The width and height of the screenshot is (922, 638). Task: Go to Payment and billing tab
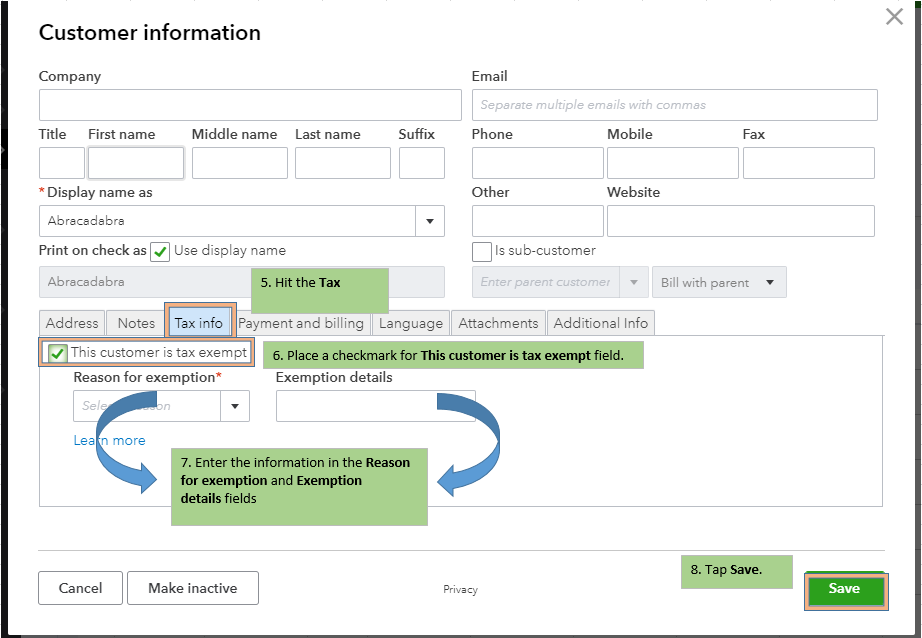pyautogui.click(x=301, y=323)
